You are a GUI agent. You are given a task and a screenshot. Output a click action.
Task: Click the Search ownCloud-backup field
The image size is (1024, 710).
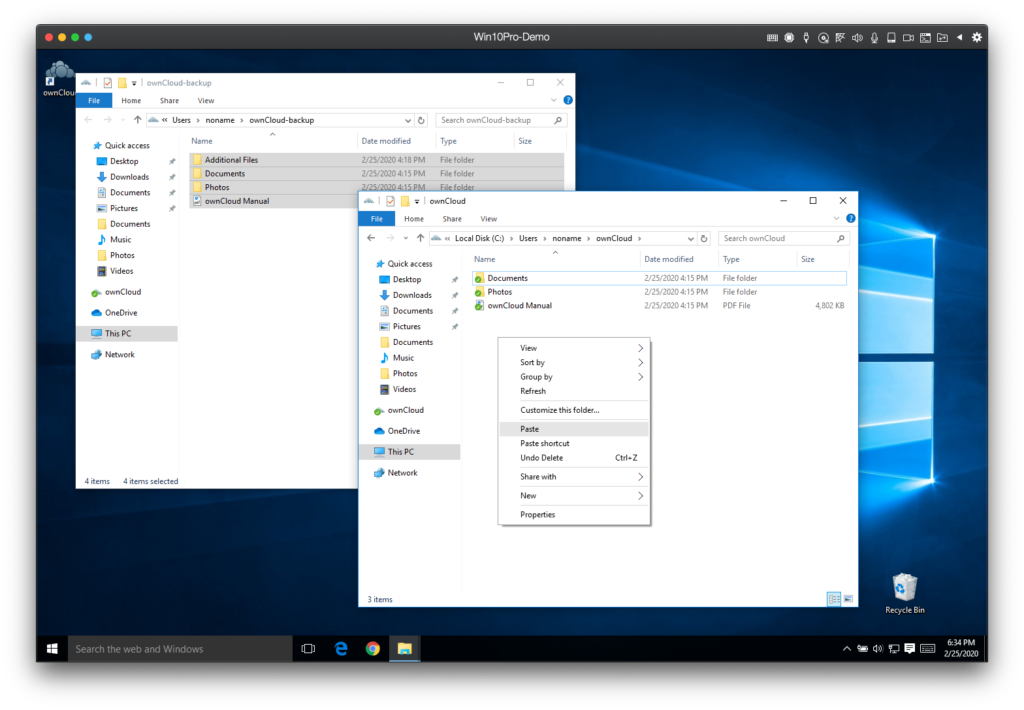point(501,120)
